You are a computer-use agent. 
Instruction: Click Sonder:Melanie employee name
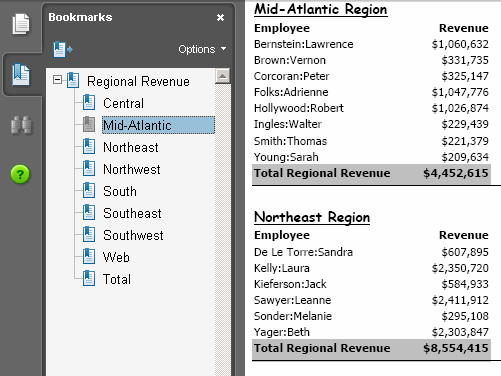(x=293, y=316)
